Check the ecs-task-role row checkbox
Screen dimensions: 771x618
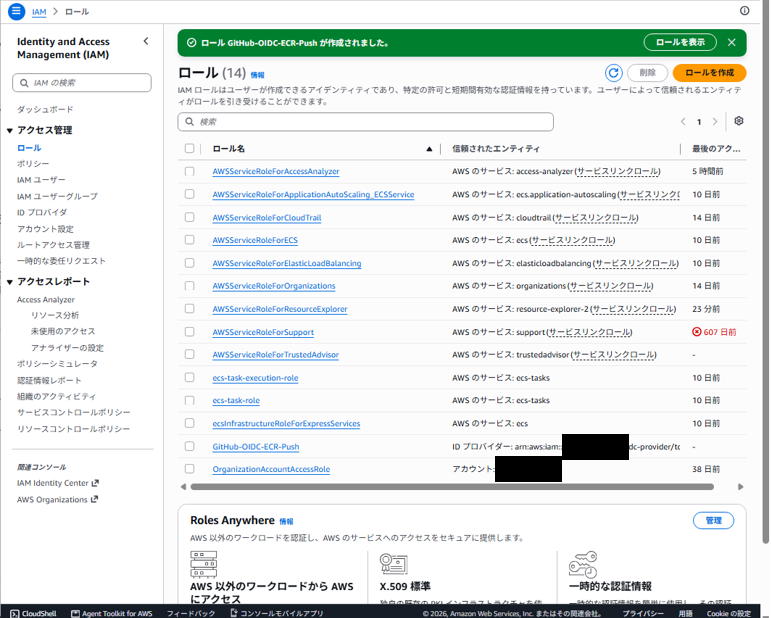click(x=189, y=400)
